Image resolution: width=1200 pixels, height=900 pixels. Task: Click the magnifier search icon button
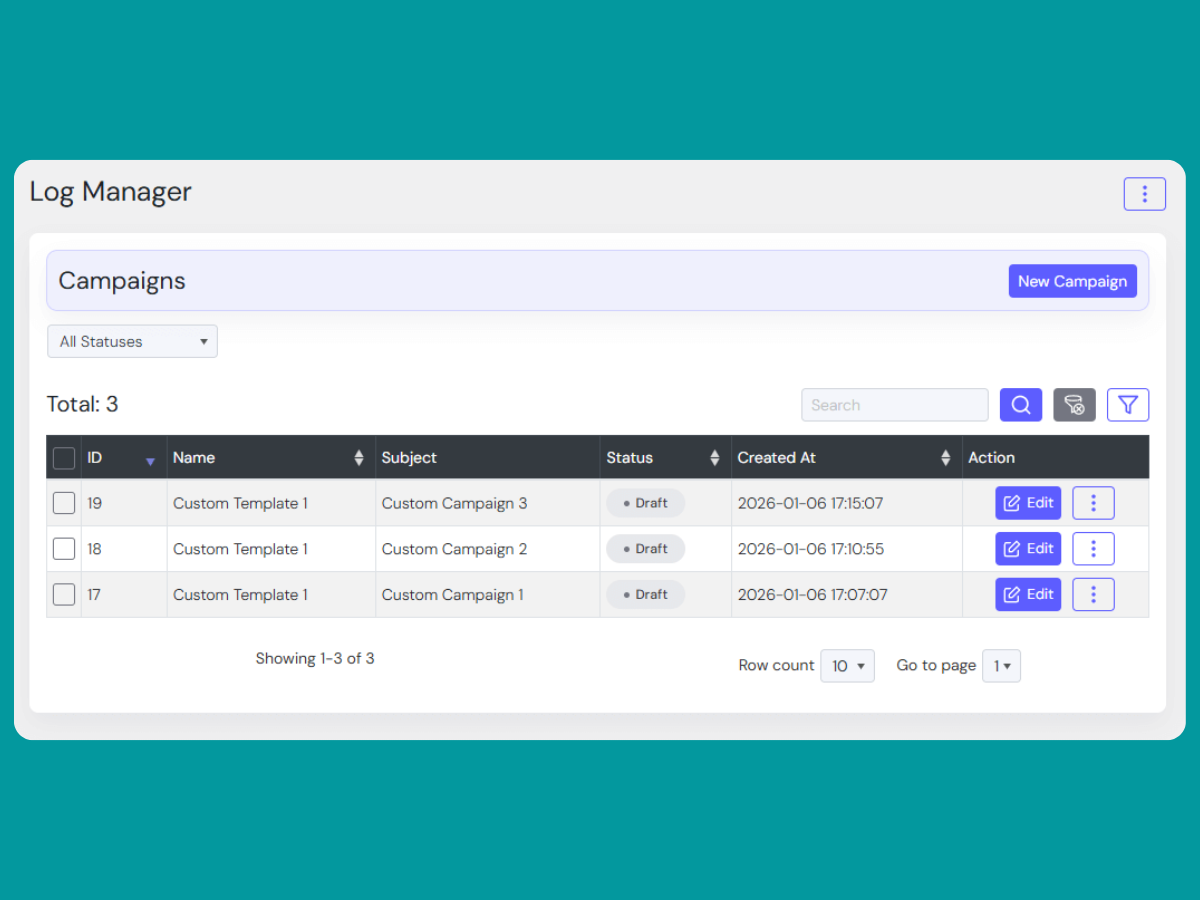(x=1021, y=405)
